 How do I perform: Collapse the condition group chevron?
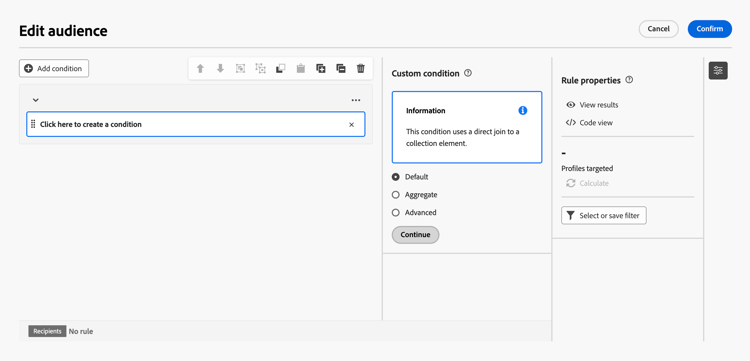click(35, 100)
